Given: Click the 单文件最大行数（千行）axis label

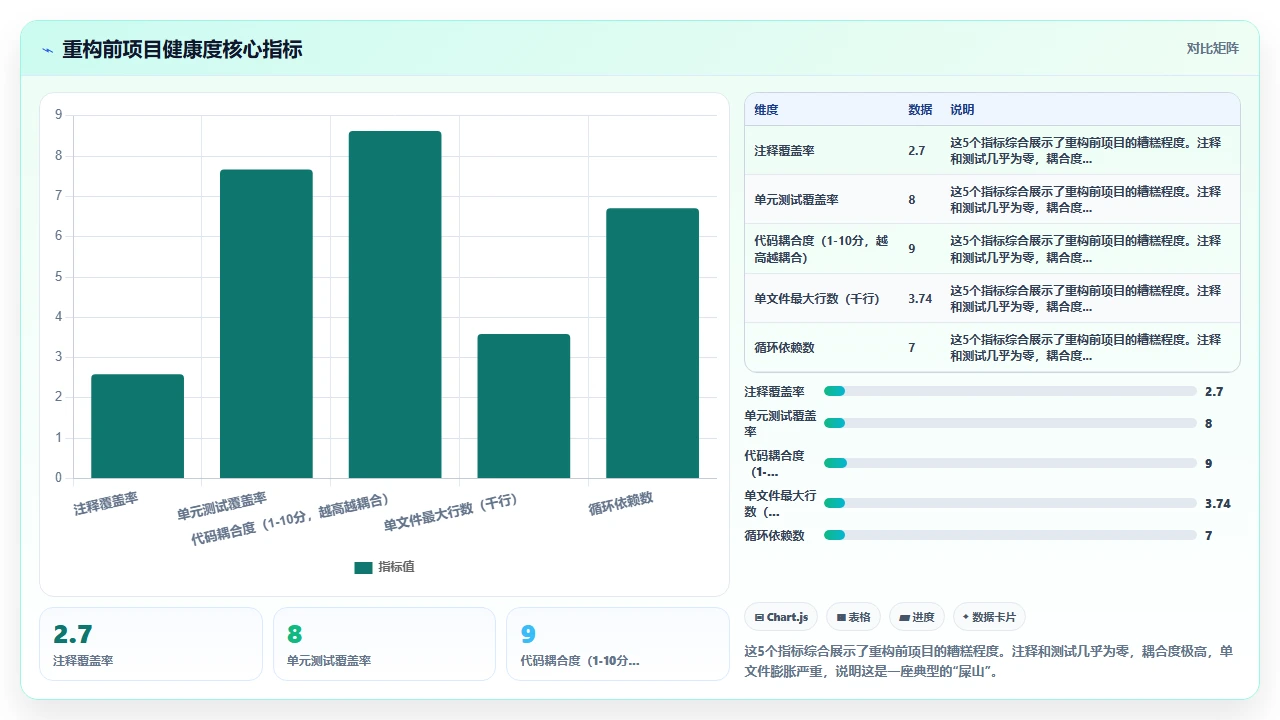Looking at the screenshot, I should (451, 512).
